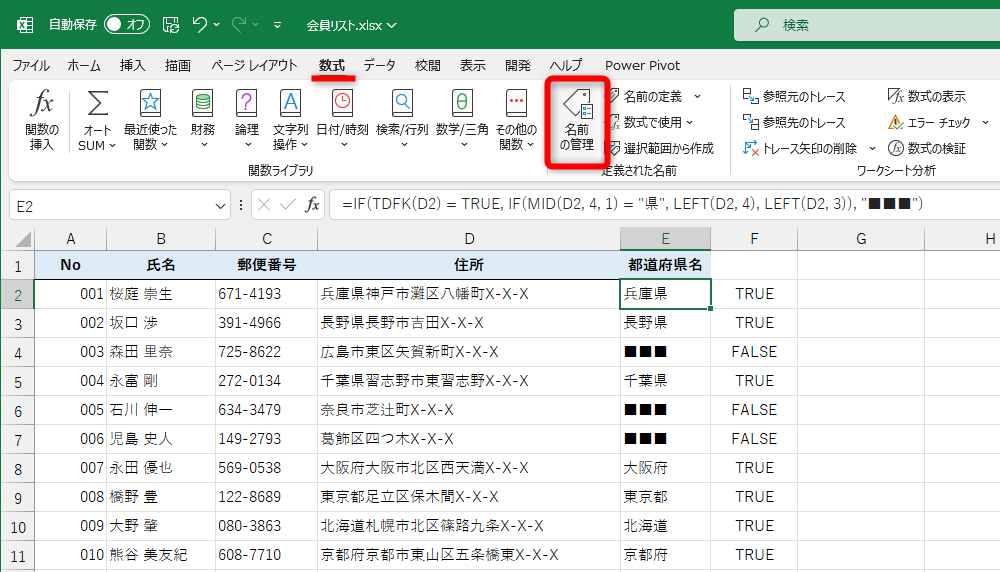Click postal code cell 634-3479

click(267, 410)
